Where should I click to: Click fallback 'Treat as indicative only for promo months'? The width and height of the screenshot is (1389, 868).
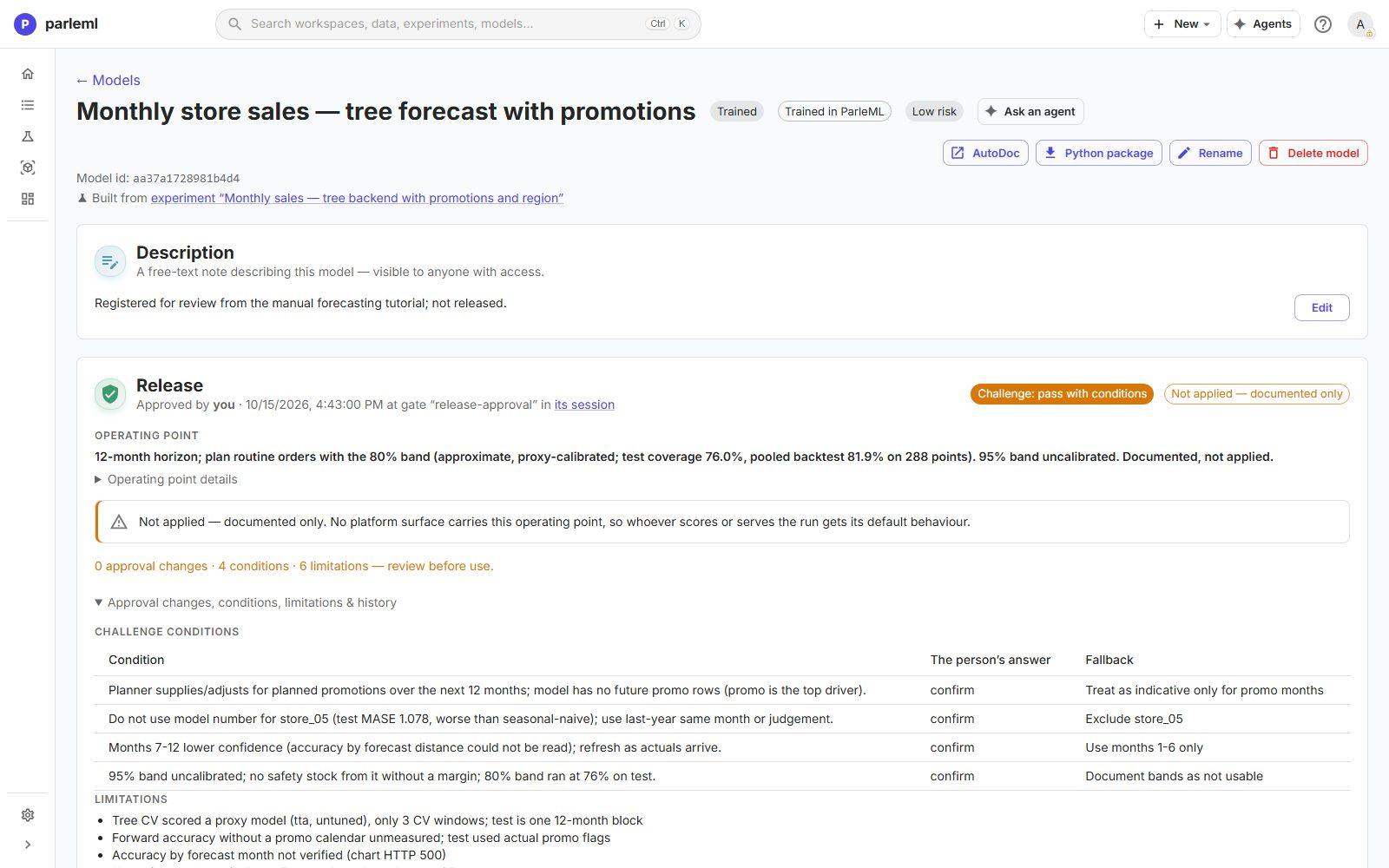pos(1204,690)
